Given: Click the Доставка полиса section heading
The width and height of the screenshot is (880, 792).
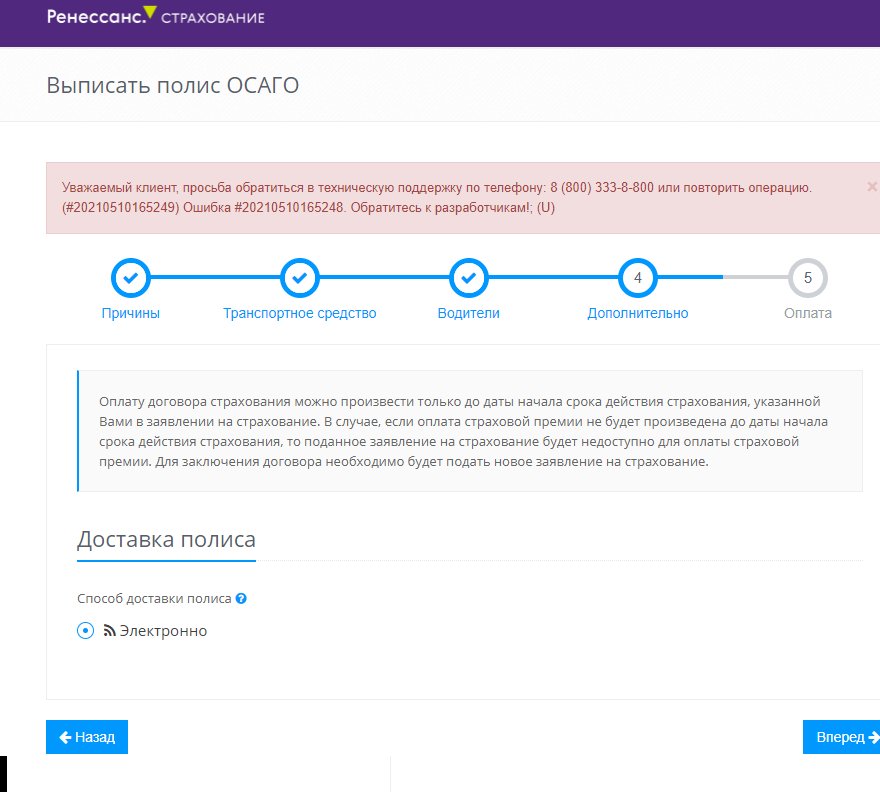Looking at the screenshot, I should [x=166, y=539].
